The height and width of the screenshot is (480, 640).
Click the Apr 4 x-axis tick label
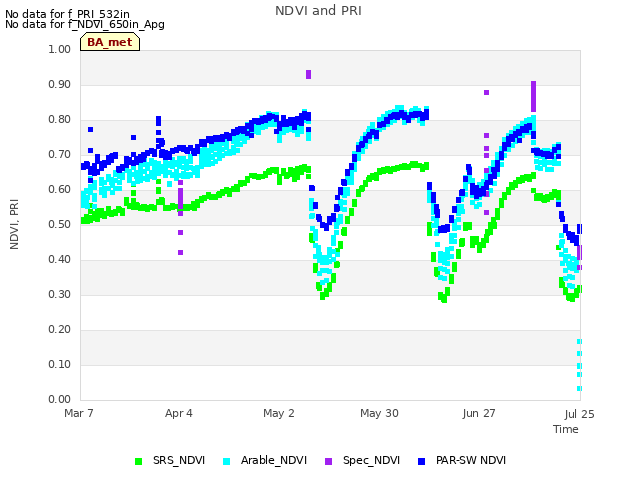click(179, 413)
